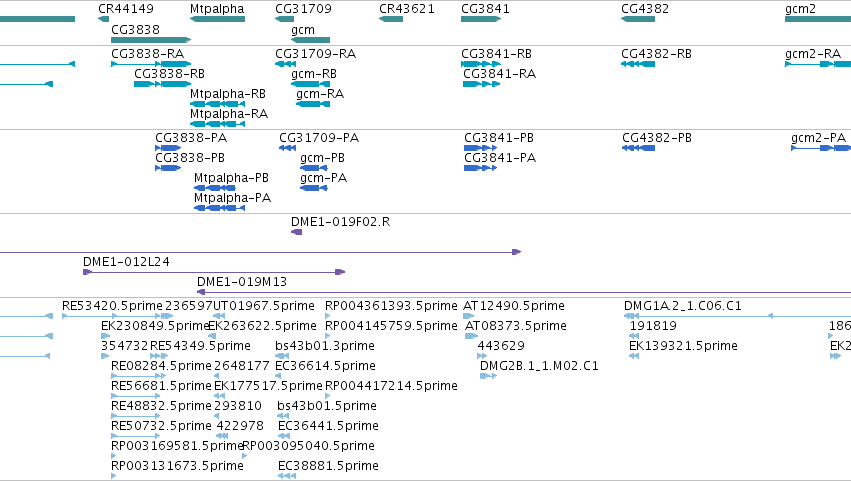Click the RE53420.5prime EST label

point(112,306)
